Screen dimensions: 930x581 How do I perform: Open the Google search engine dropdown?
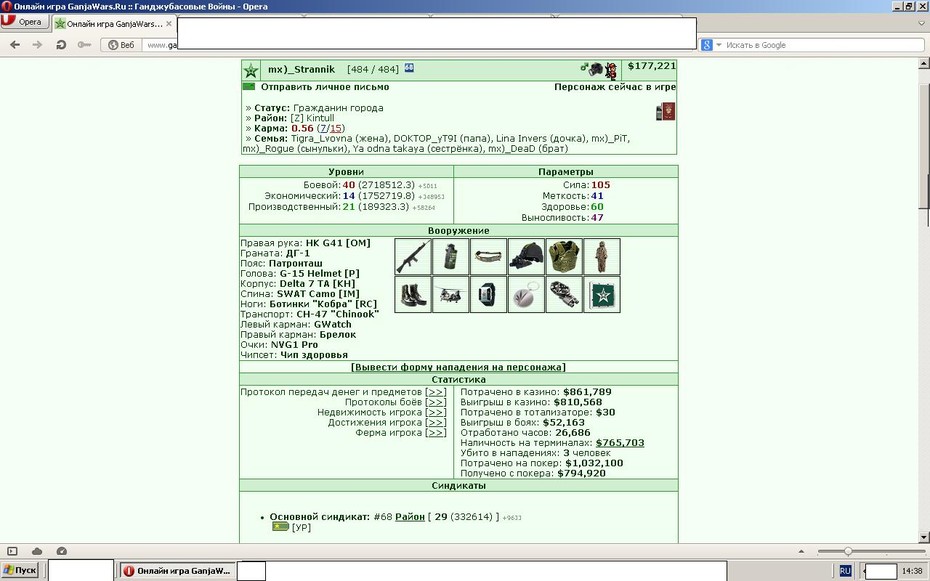pos(711,45)
